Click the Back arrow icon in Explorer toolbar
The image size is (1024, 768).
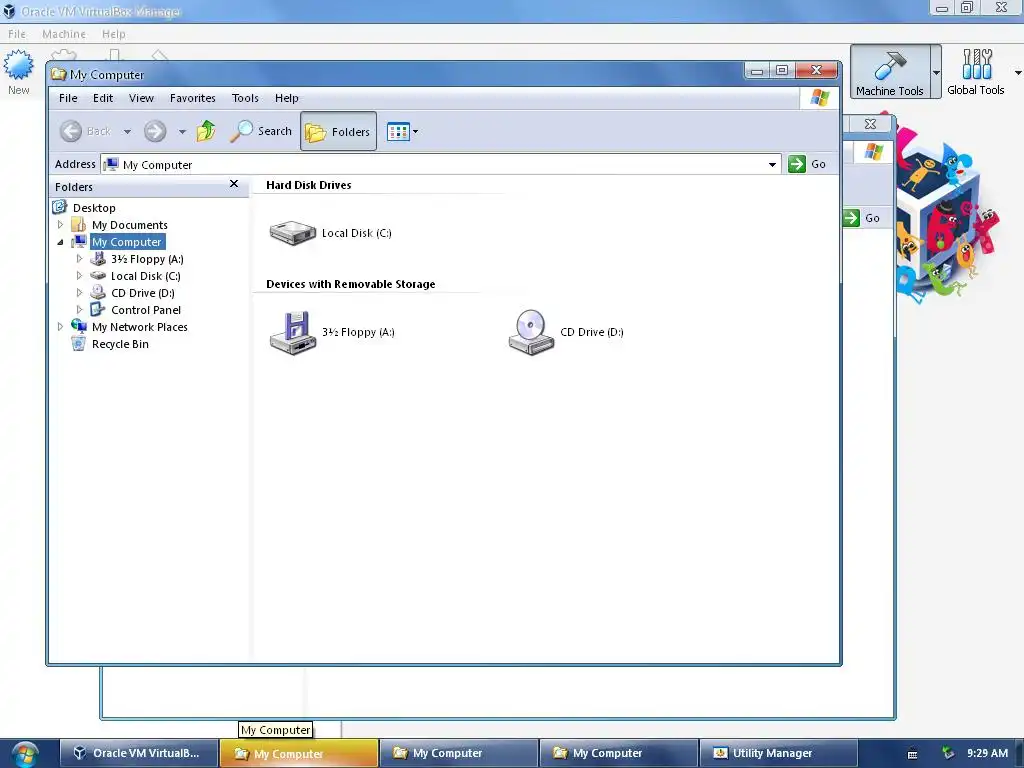[71, 131]
